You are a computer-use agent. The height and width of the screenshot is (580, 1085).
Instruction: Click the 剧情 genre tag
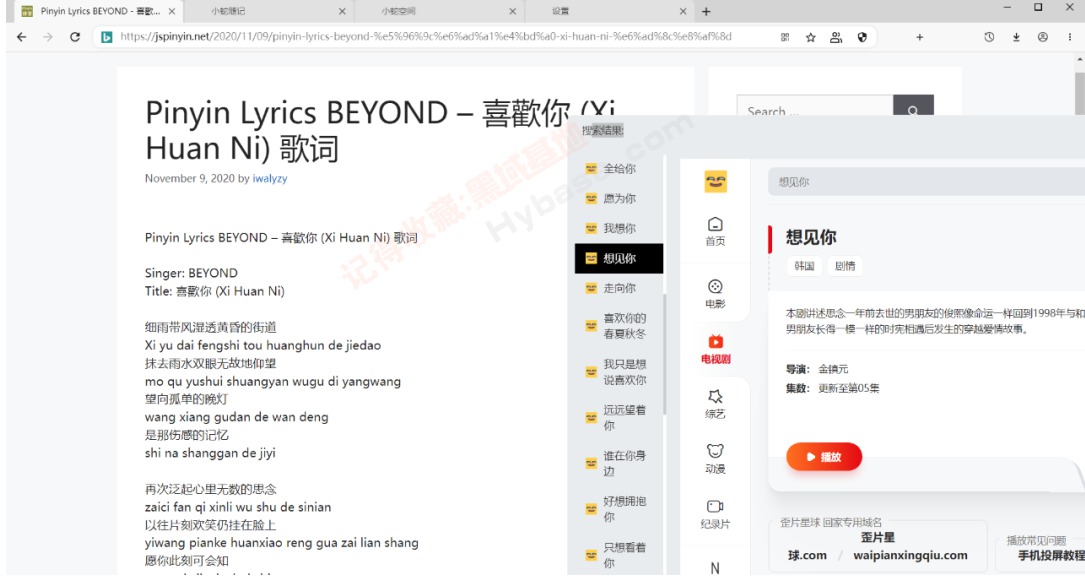click(x=845, y=266)
